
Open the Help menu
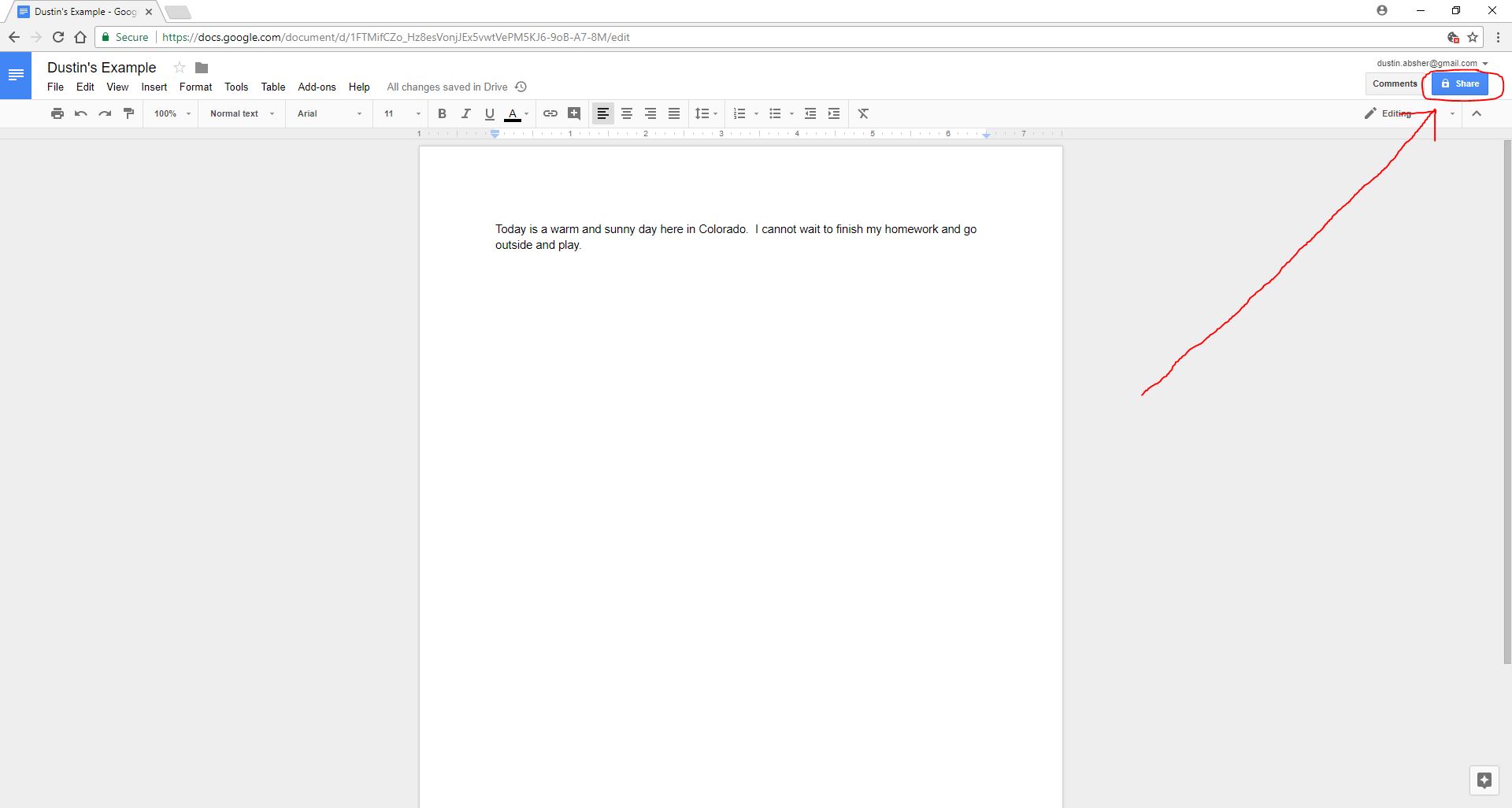(x=359, y=87)
